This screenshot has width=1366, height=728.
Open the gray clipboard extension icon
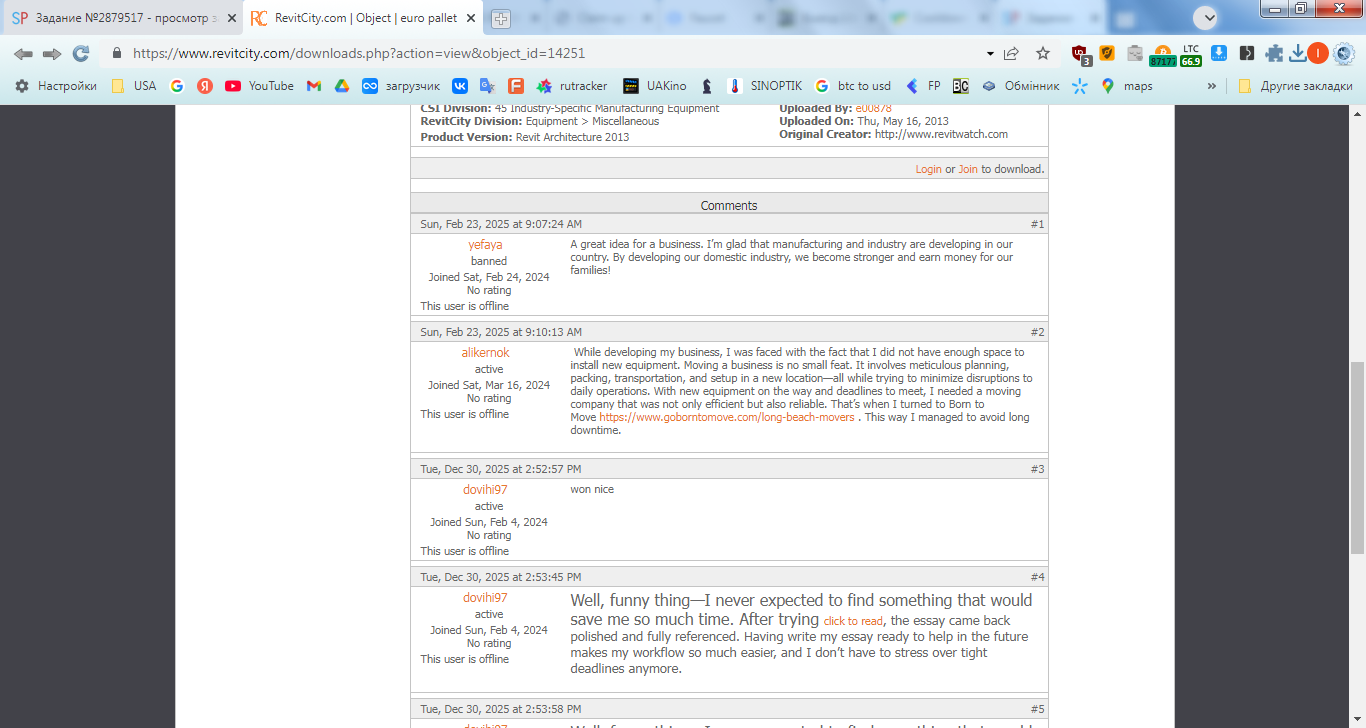[1135, 54]
